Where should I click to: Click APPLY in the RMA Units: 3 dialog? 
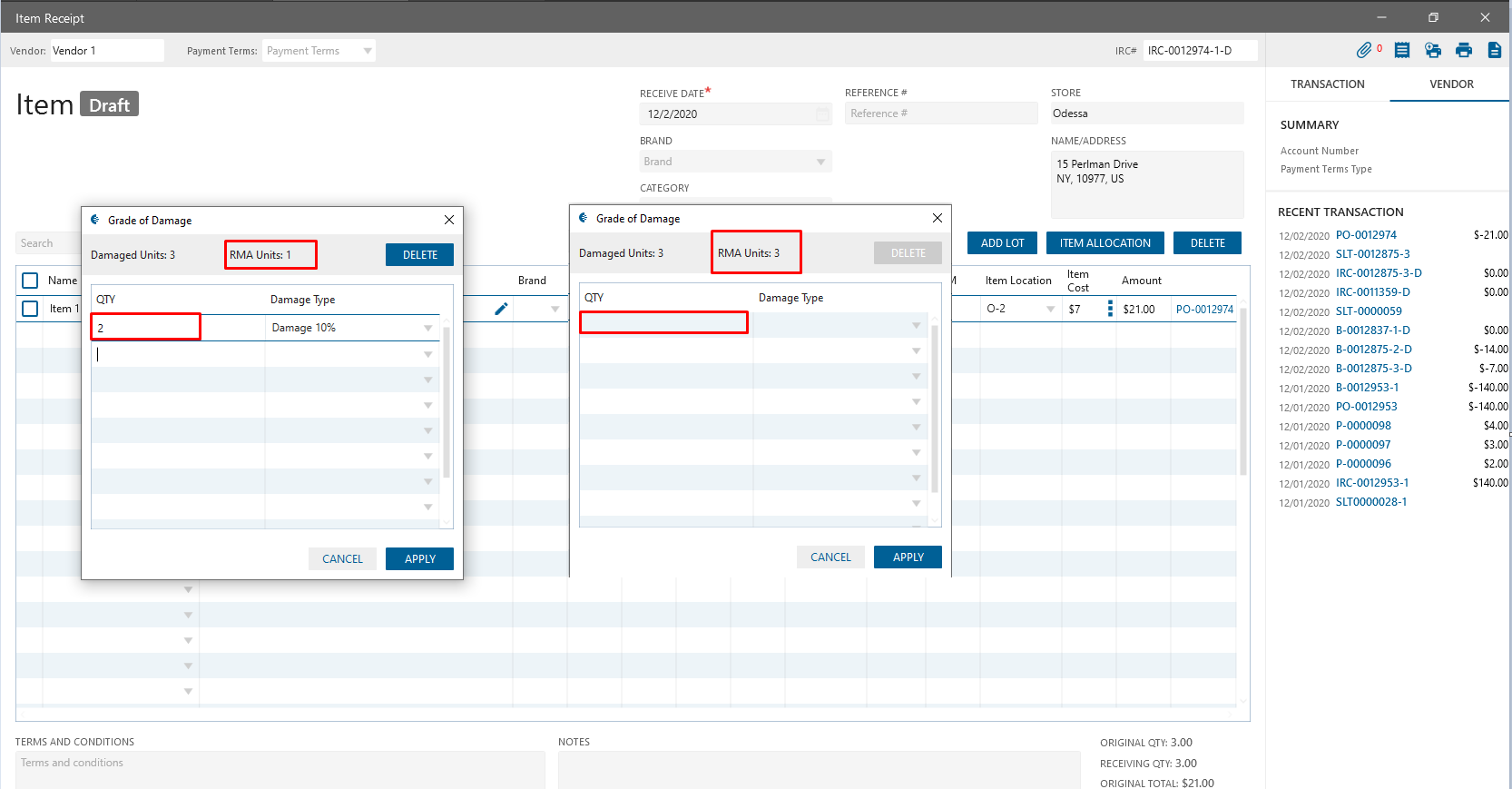[x=908, y=557]
